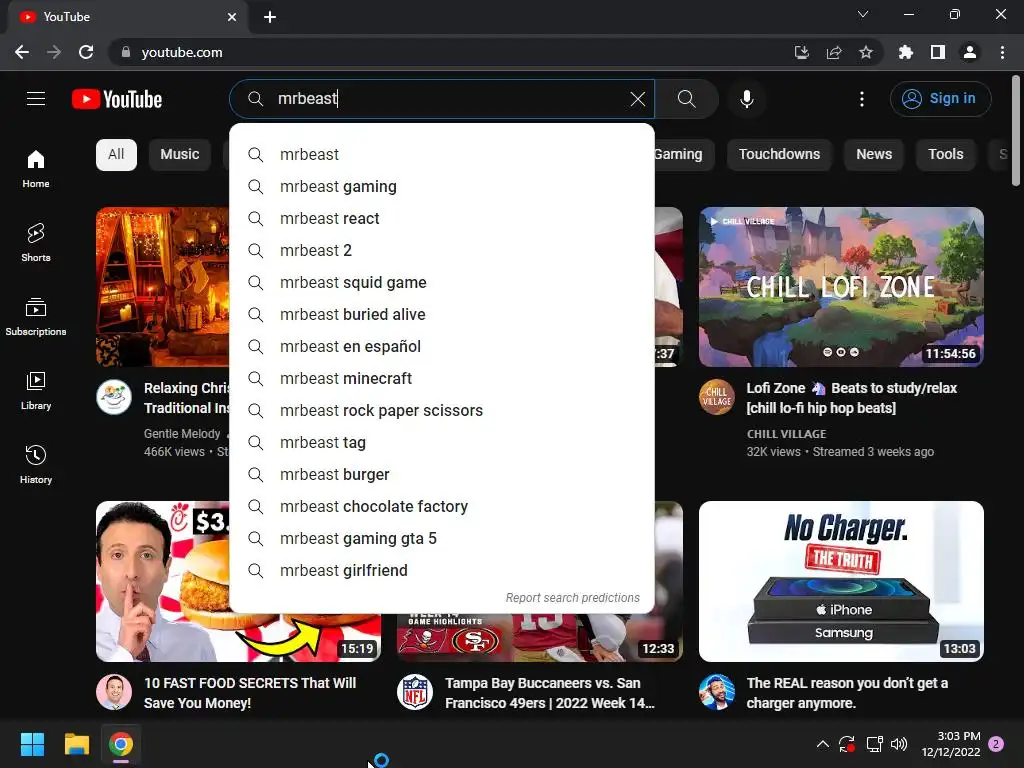Select the Tools filter chip
This screenshot has height=768, width=1024.
coord(946,155)
